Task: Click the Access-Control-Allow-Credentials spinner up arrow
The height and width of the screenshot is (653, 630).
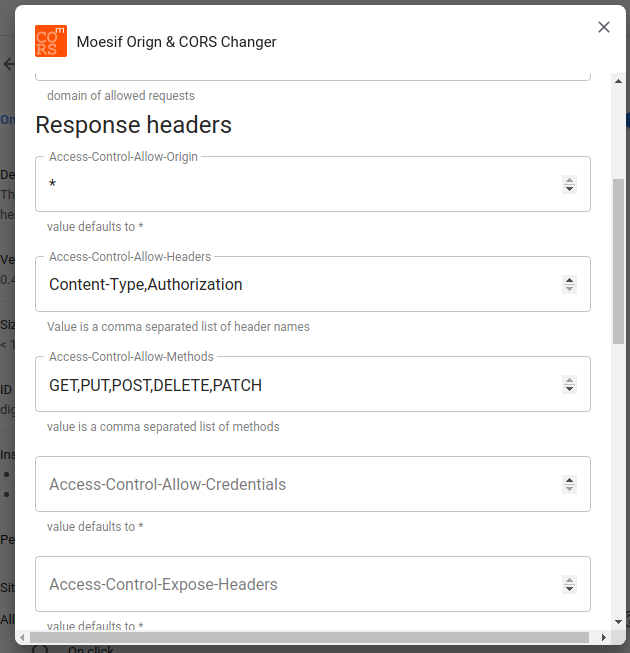Action: coord(569,480)
